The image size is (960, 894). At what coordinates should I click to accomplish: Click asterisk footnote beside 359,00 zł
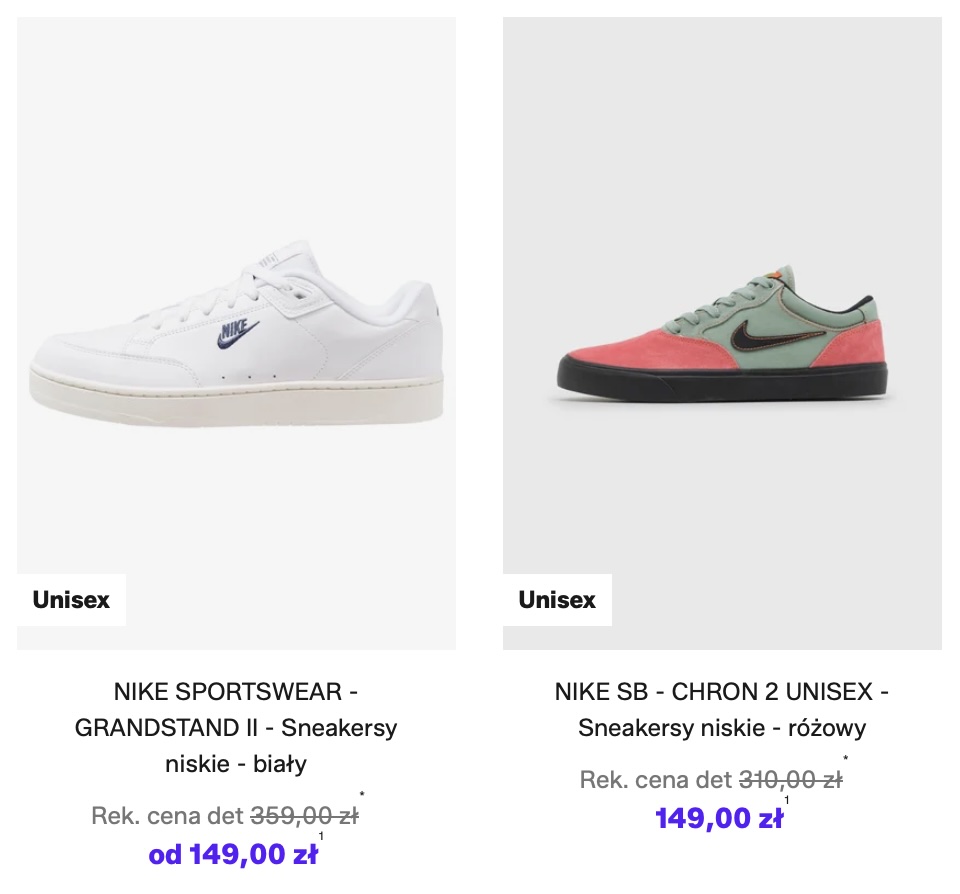(362, 795)
